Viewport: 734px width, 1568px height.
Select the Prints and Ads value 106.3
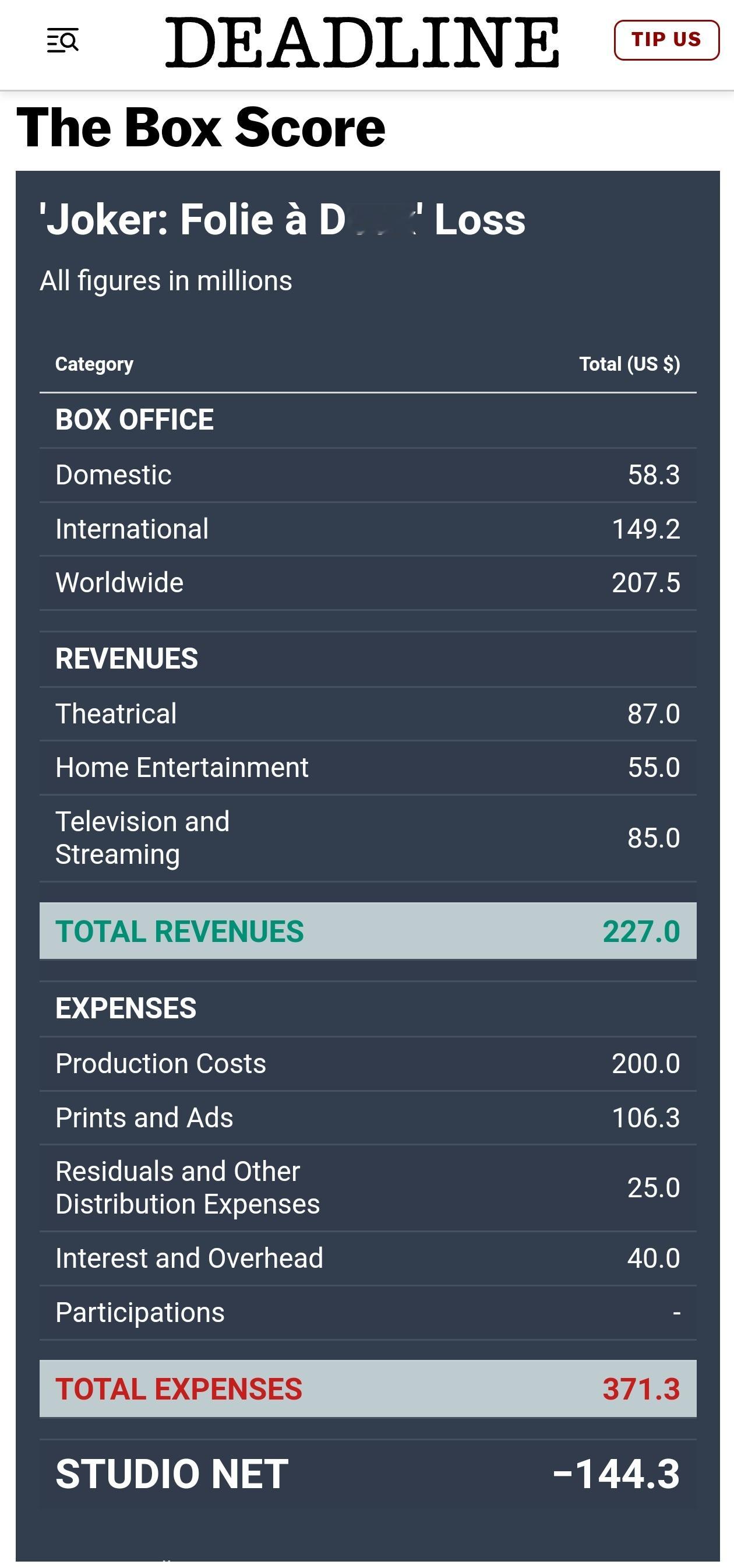[x=646, y=1117]
